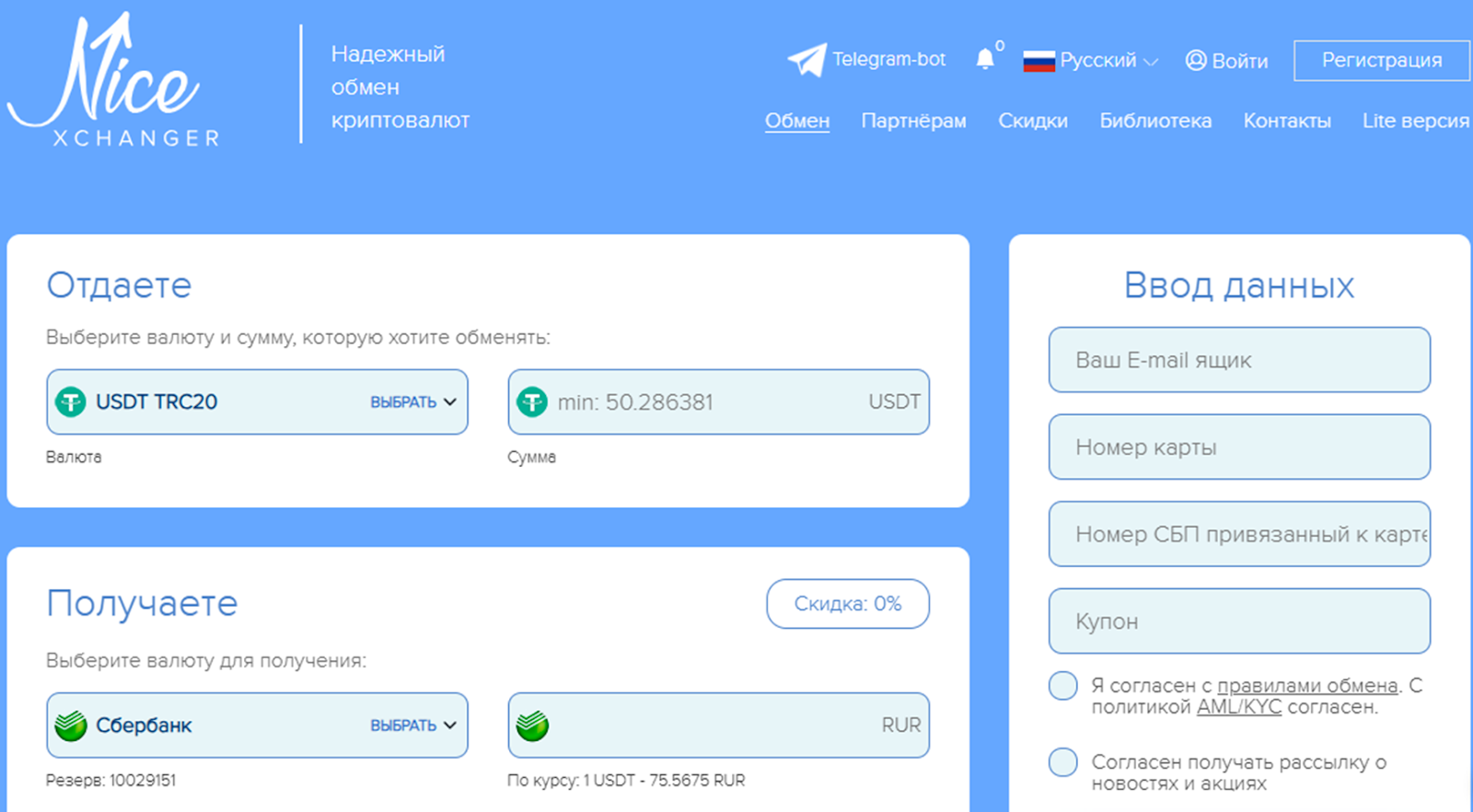Go to the Обмен menu item
The width and height of the screenshot is (1473, 812).
pos(797,121)
